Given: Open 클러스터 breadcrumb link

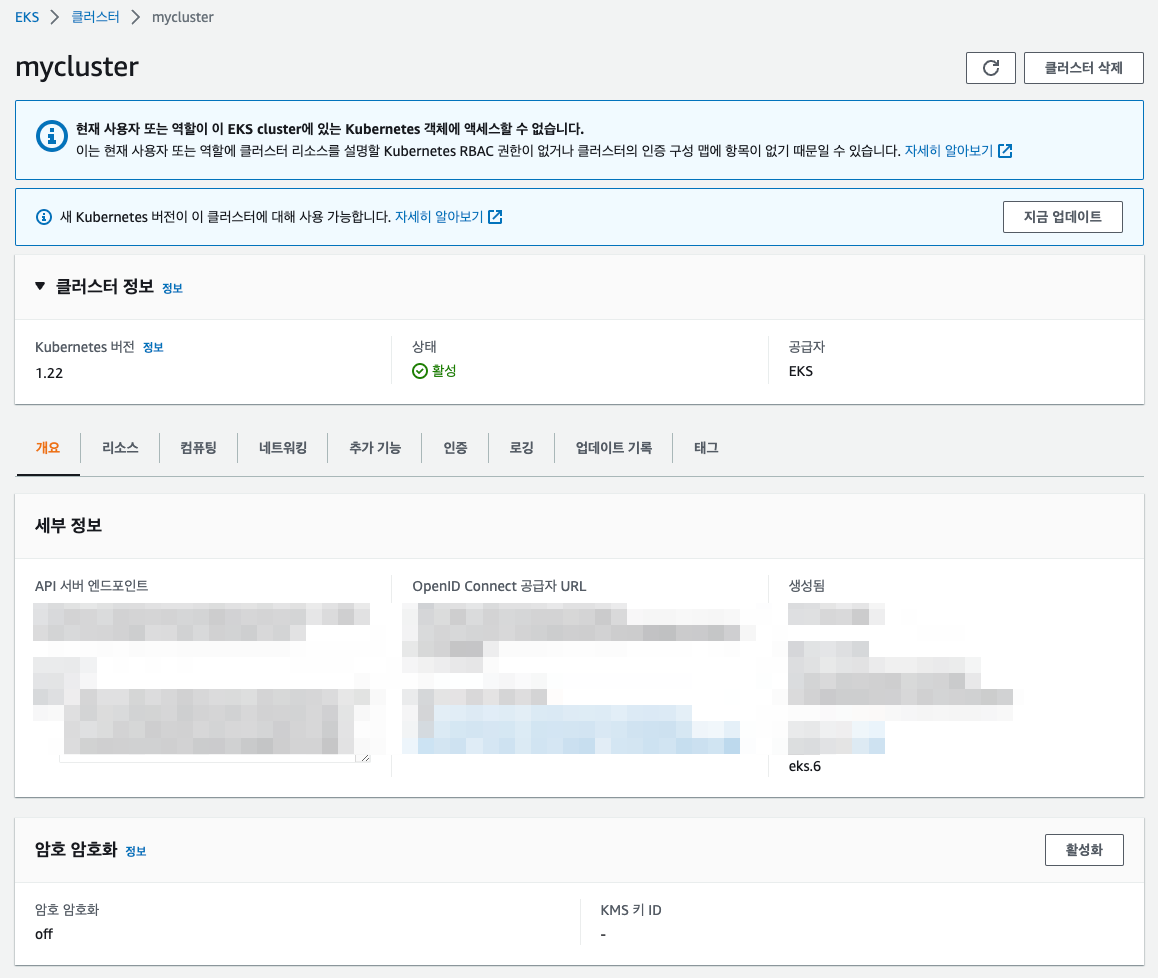Looking at the screenshot, I should point(95,17).
